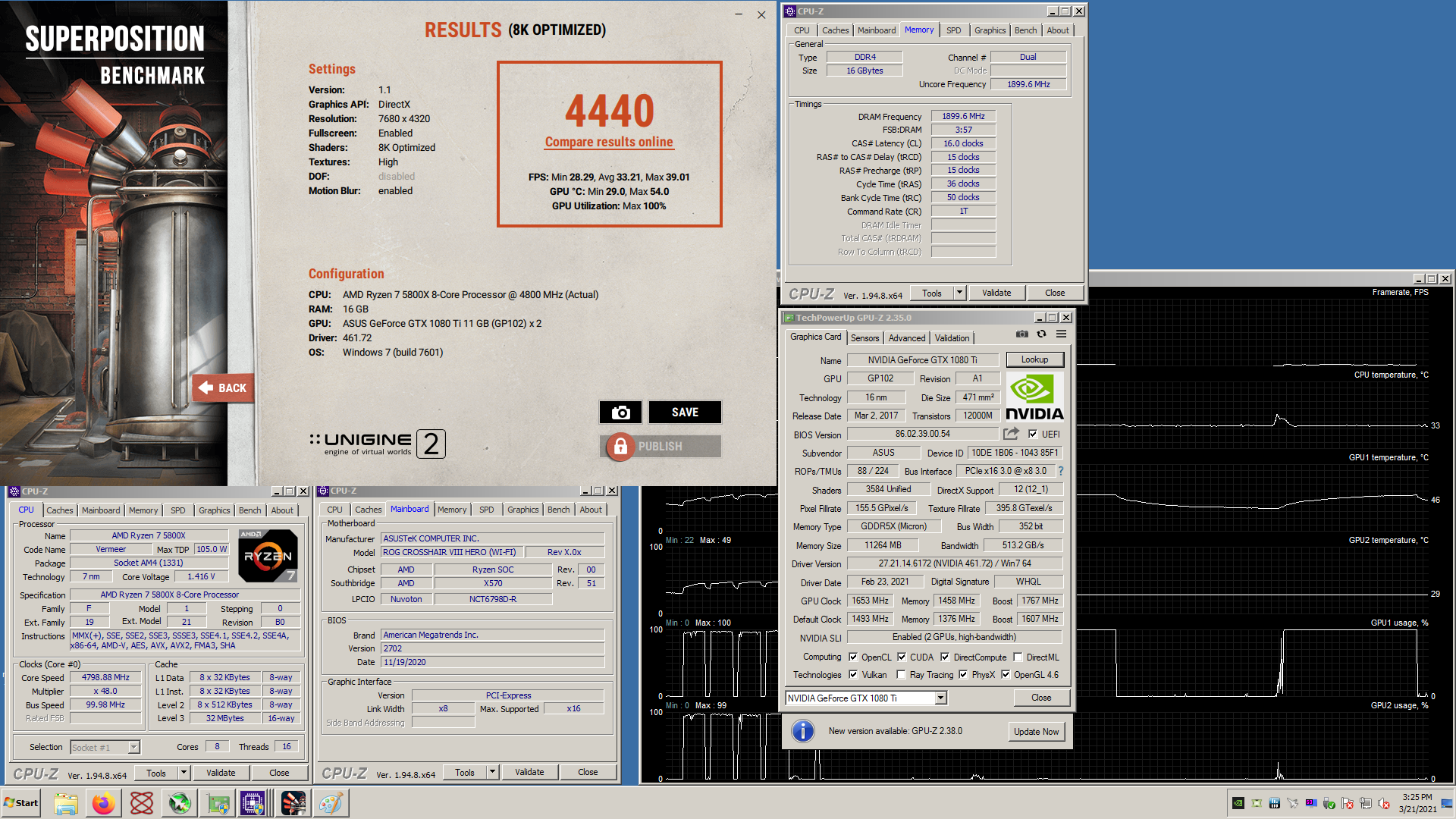The image size is (1456, 819).
Task: Click the 4440 benchmark score
Action: click(609, 111)
